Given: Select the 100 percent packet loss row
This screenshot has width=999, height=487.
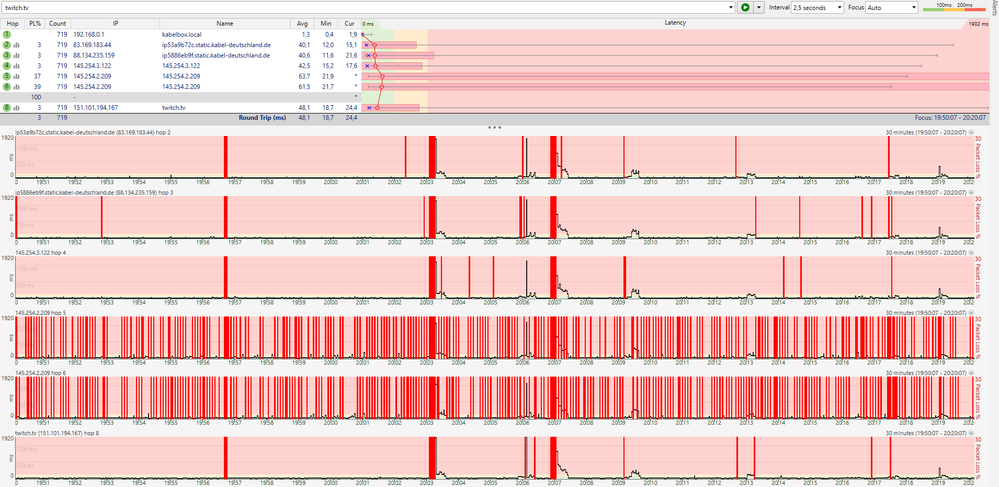Looking at the screenshot, I should 180,97.
